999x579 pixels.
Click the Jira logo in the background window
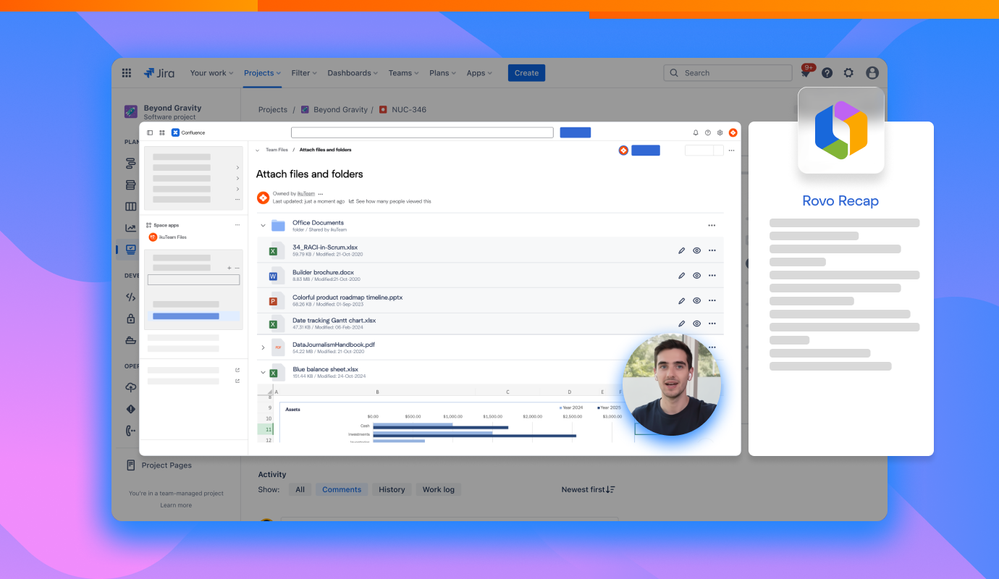pyautogui.click(x=159, y=73)
